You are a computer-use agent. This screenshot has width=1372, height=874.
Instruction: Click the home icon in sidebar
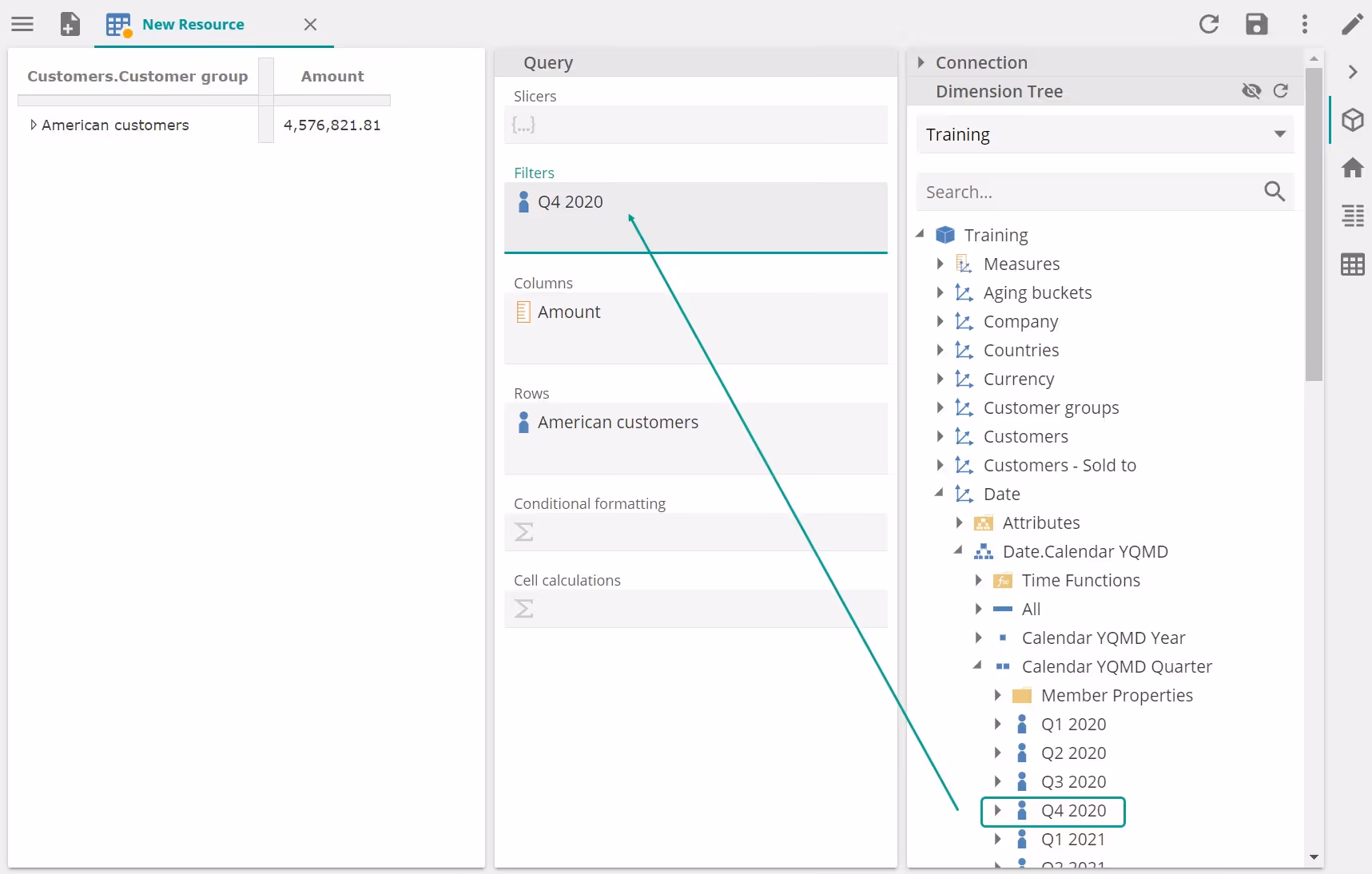pos(1352,168)
